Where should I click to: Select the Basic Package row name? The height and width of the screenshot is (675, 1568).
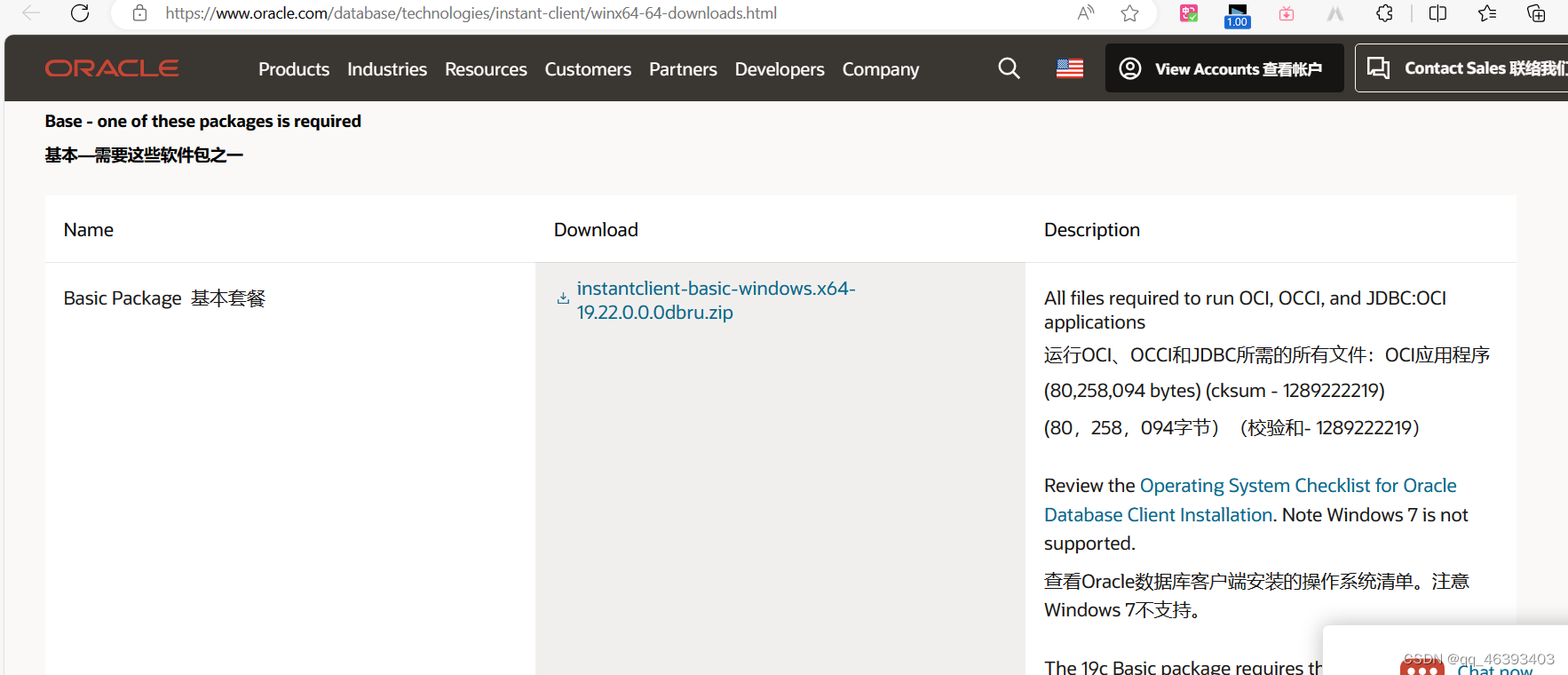click(165, 298)
